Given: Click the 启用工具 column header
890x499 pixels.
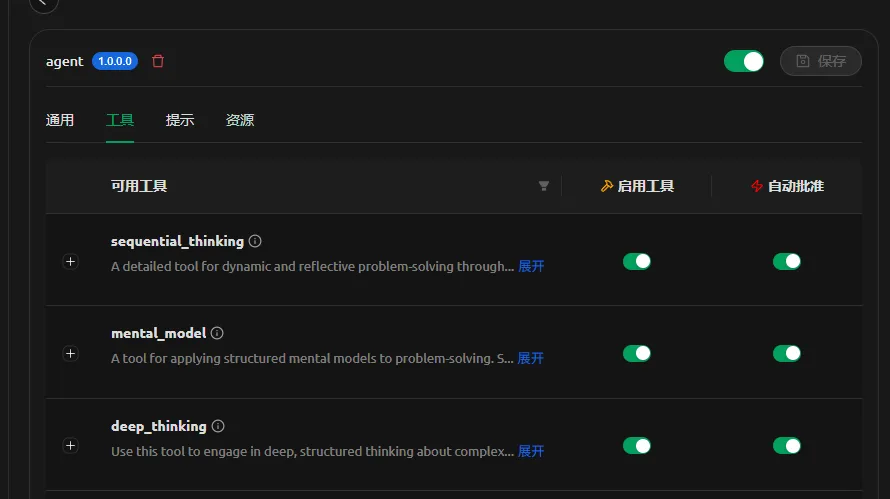Looking at the screenshot, I should tap(637, 186).
